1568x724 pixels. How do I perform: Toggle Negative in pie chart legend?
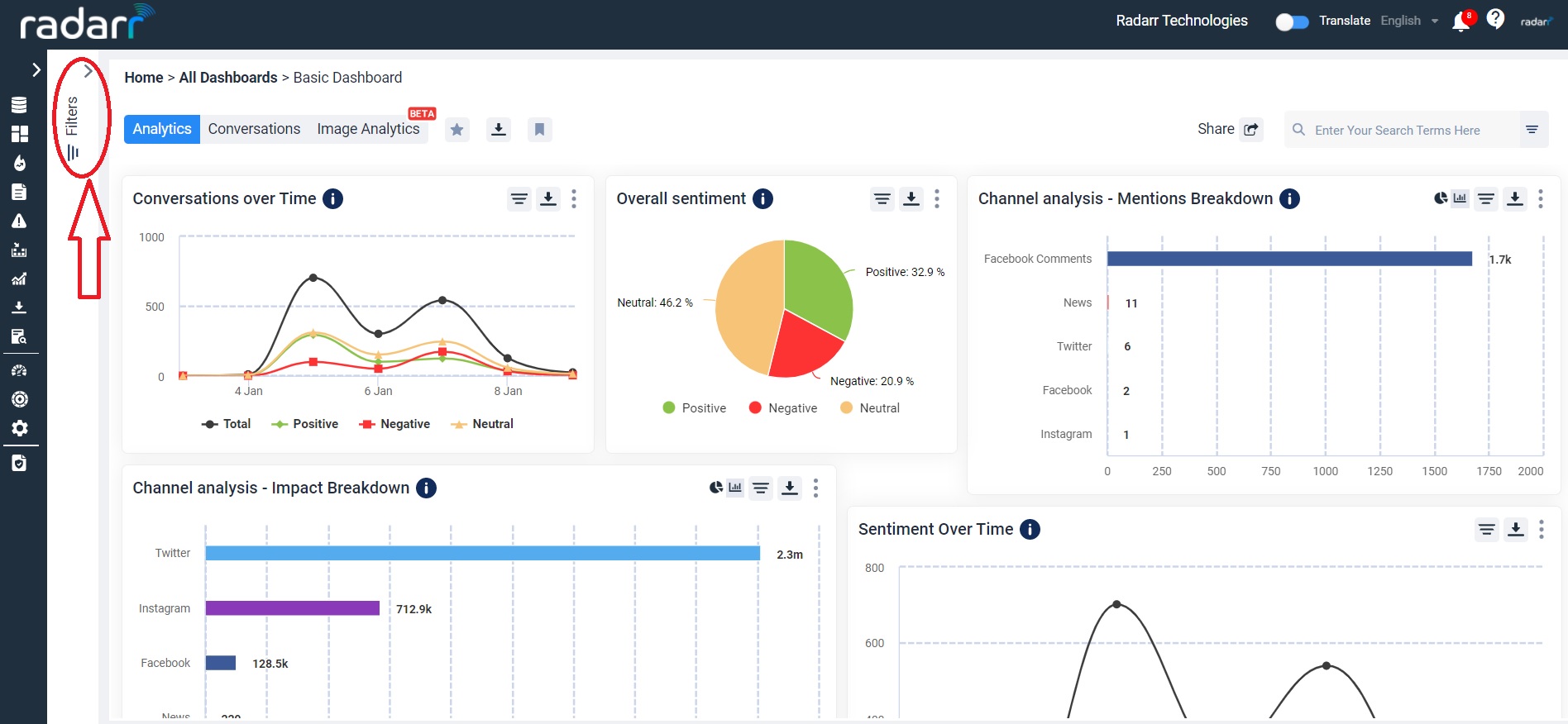(782, 408)
